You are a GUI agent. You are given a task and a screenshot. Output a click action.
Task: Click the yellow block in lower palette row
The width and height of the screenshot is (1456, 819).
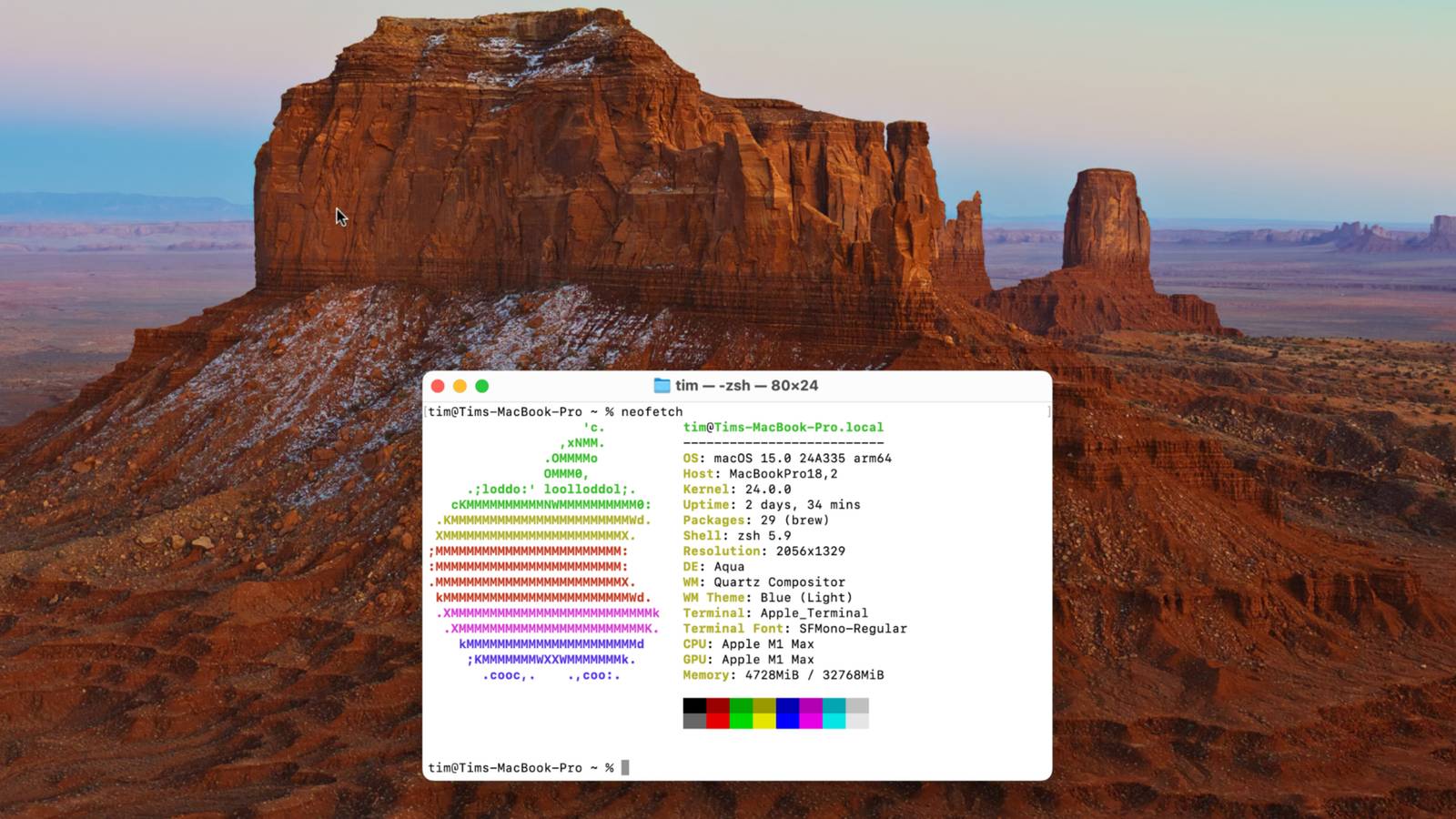(764, 721)
